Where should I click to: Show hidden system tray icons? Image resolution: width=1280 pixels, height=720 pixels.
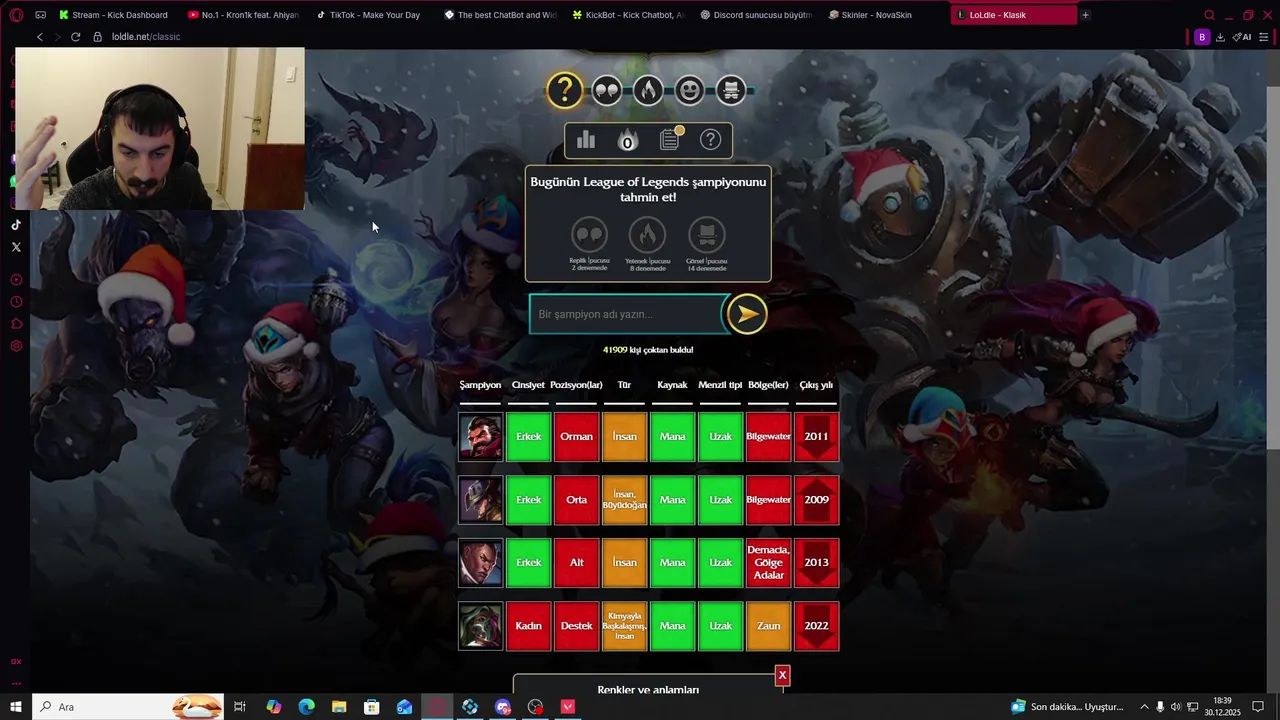(1144, 707)
